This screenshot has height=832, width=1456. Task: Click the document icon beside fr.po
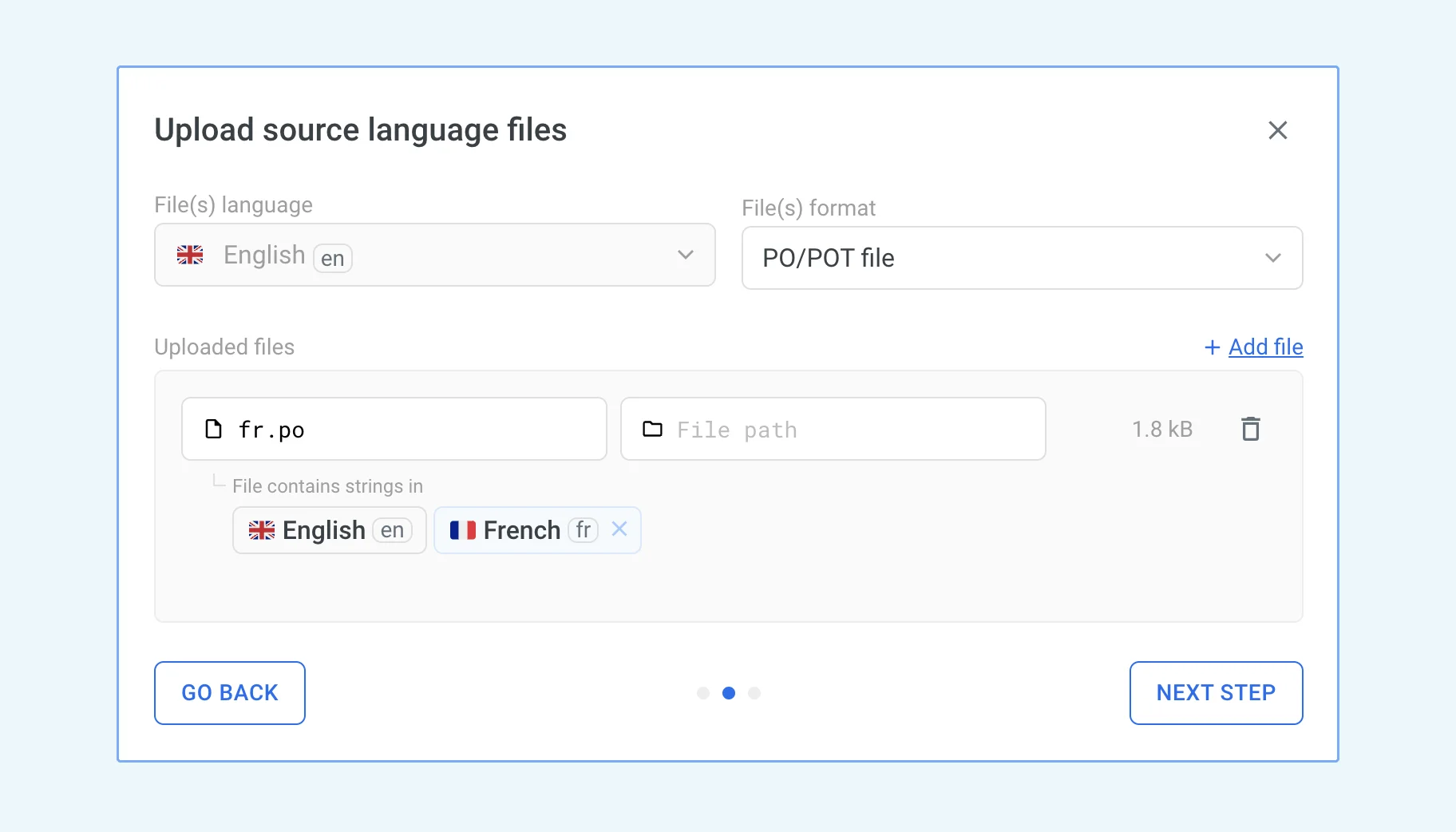tap(213, 429)
